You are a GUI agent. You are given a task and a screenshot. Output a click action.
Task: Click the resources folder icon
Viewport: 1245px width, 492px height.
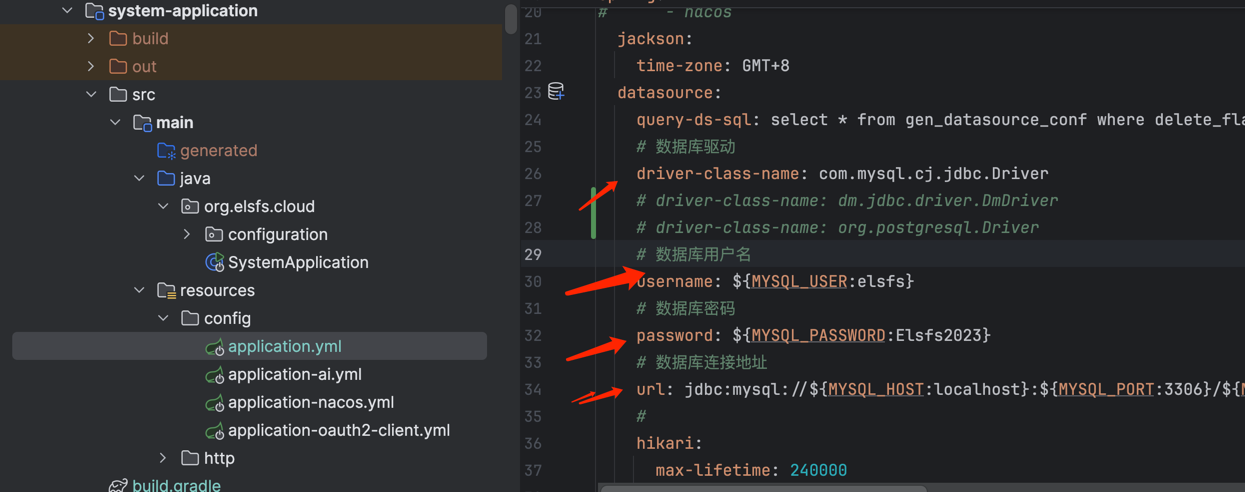(166, 291)
